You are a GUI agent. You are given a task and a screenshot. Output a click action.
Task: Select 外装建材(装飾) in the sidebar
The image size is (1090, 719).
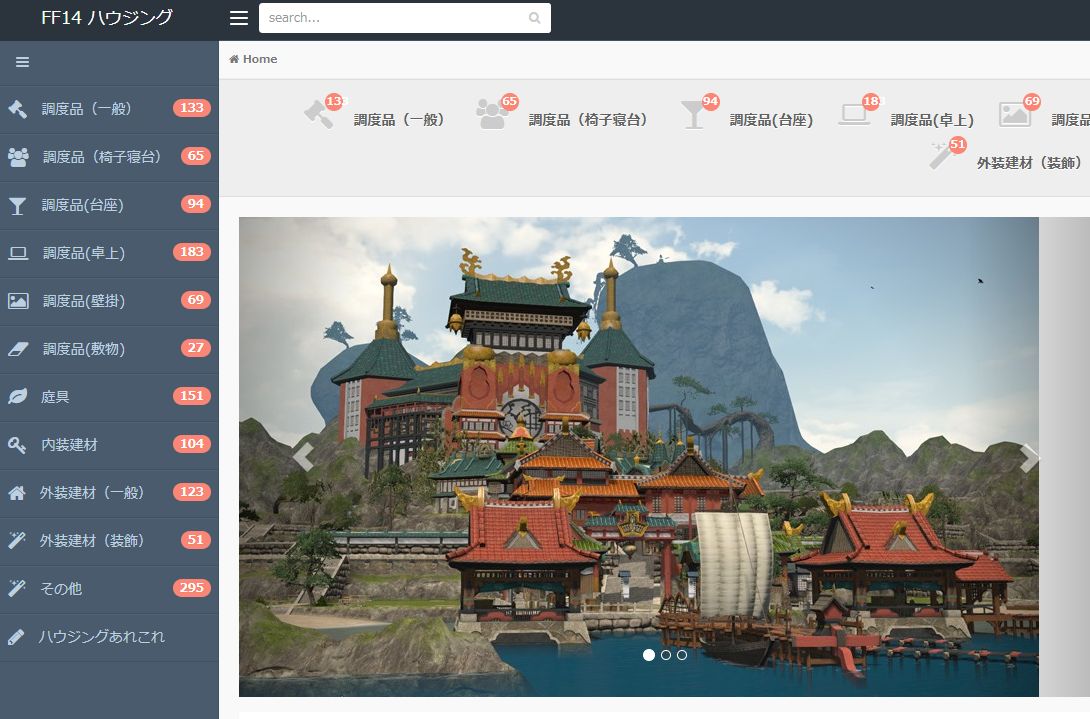click(109, 541)
